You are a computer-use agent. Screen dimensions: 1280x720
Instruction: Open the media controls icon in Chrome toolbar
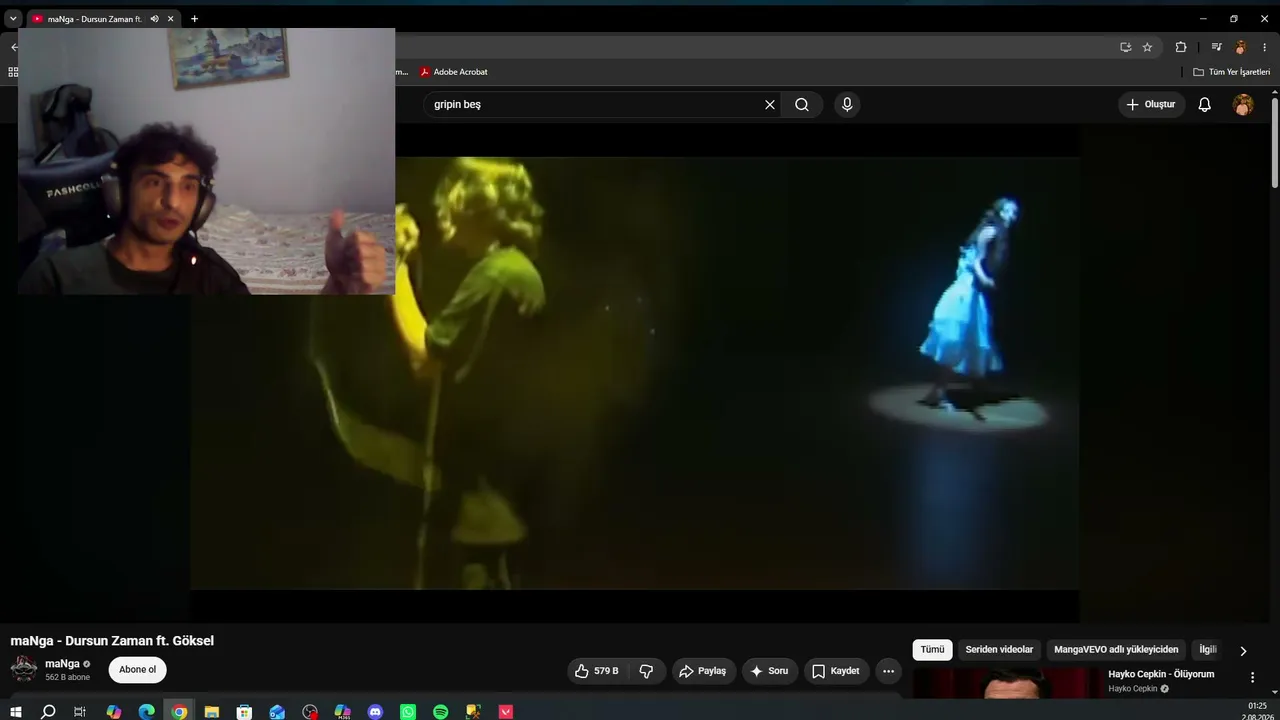(x=1216, y=47)
